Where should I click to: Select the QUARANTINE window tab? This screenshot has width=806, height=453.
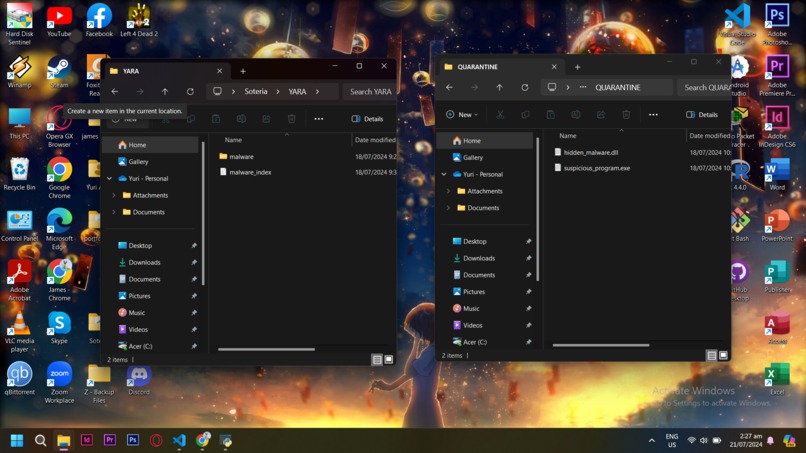coord(501,67)
